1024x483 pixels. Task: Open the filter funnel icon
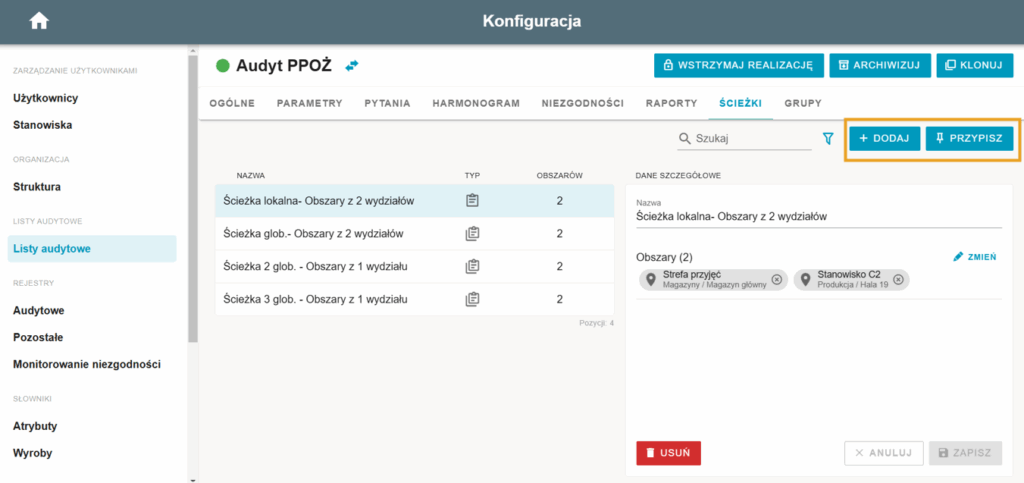(828, 138)
